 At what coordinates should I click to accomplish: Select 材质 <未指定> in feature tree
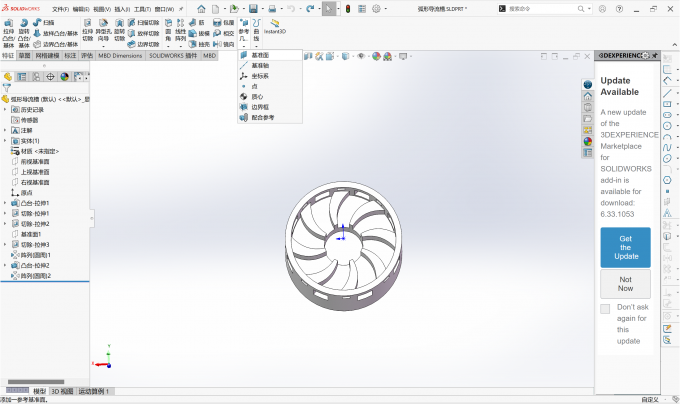tap(35, 151)
